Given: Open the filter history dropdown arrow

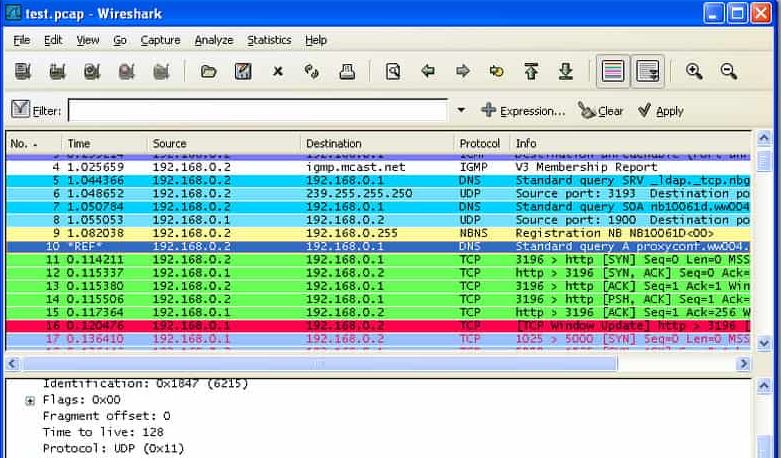Looking at the screenshot, I should [x=461, y=110].
